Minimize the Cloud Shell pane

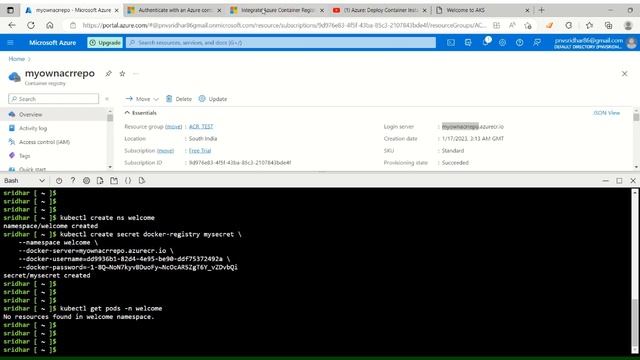click(605, 180)
